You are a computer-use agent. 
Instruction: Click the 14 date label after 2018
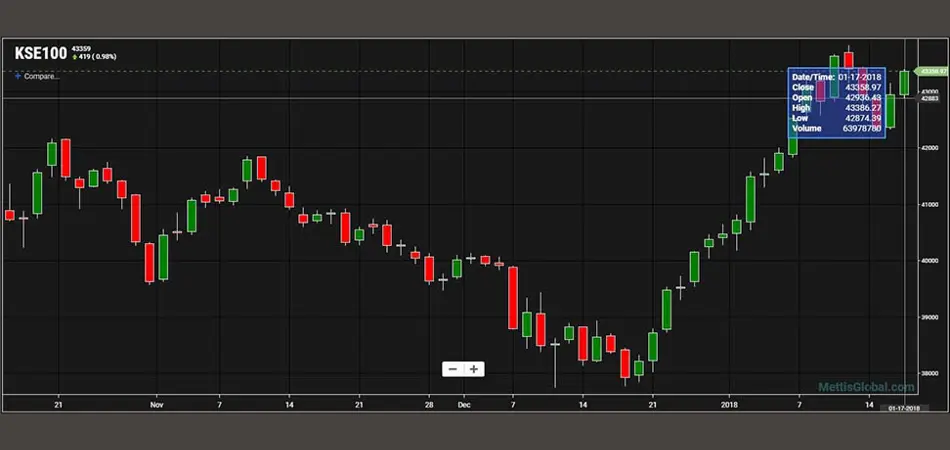pyautogui.click(x=869, y=404)
